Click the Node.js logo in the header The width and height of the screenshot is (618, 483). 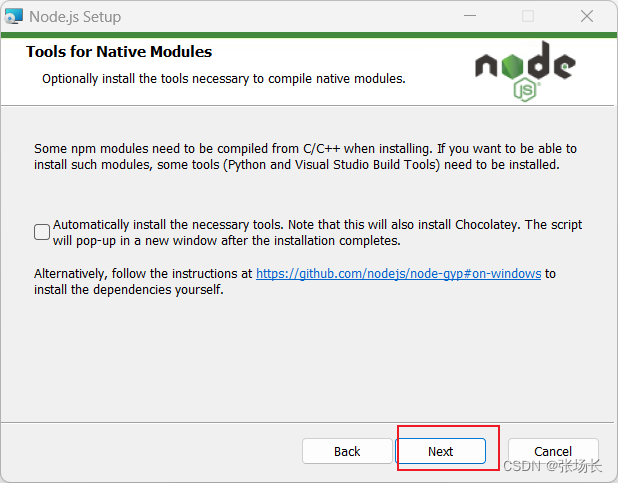click(525, 71)
